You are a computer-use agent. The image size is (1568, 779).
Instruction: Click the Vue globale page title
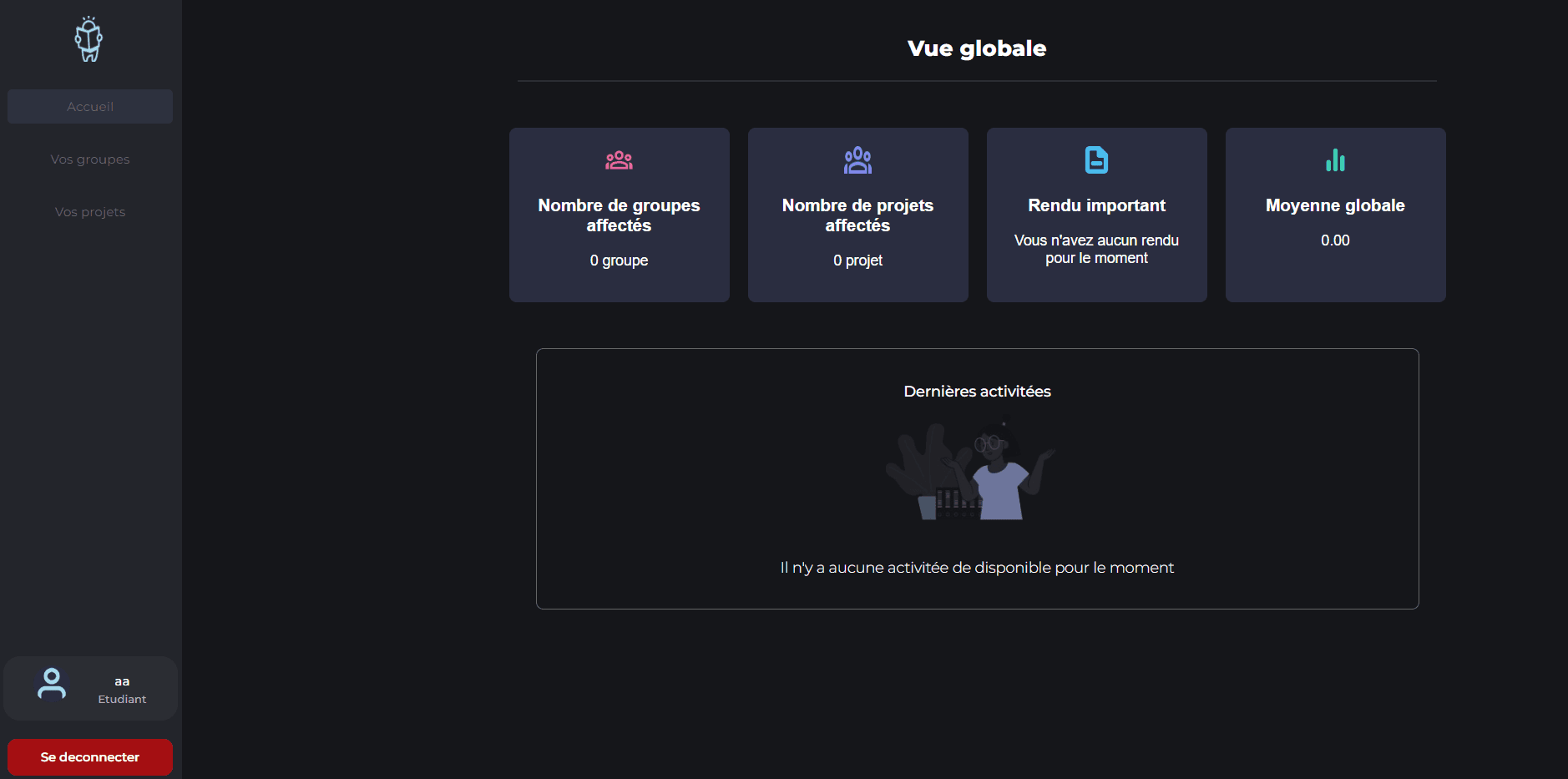tap(976, 48)
